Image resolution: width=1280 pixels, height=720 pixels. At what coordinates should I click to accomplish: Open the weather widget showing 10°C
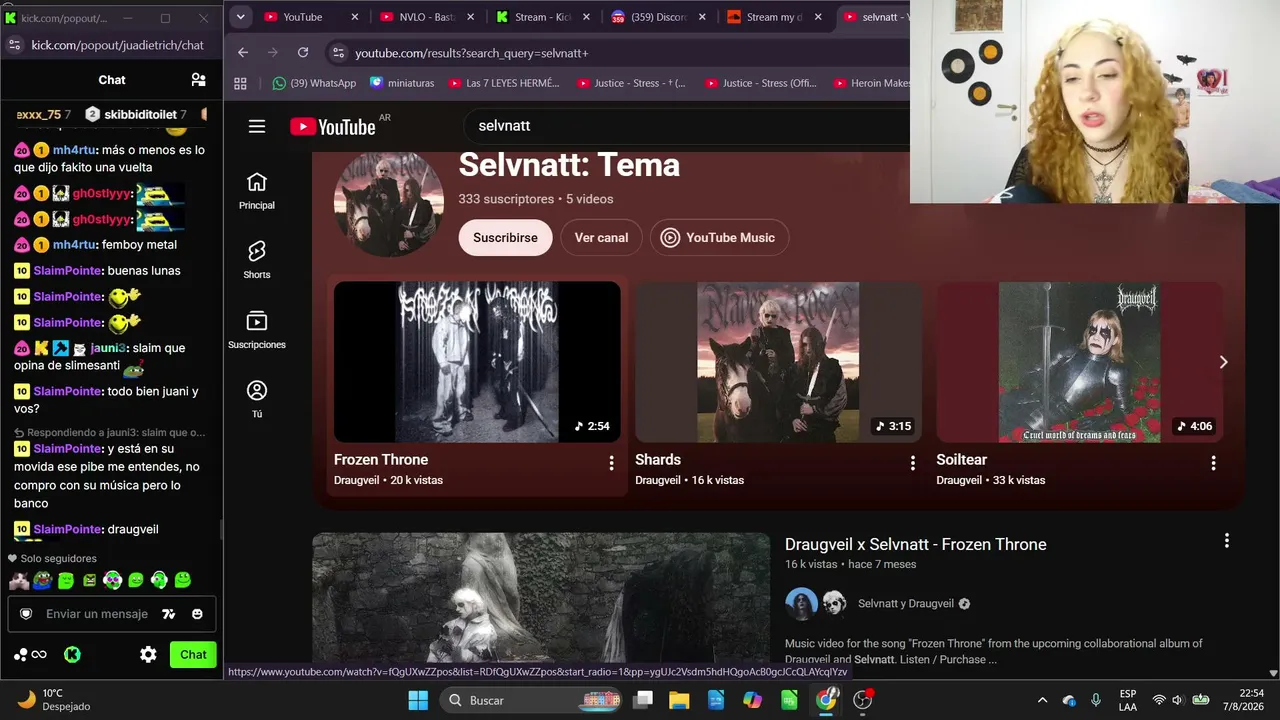[x=53, y=700]
